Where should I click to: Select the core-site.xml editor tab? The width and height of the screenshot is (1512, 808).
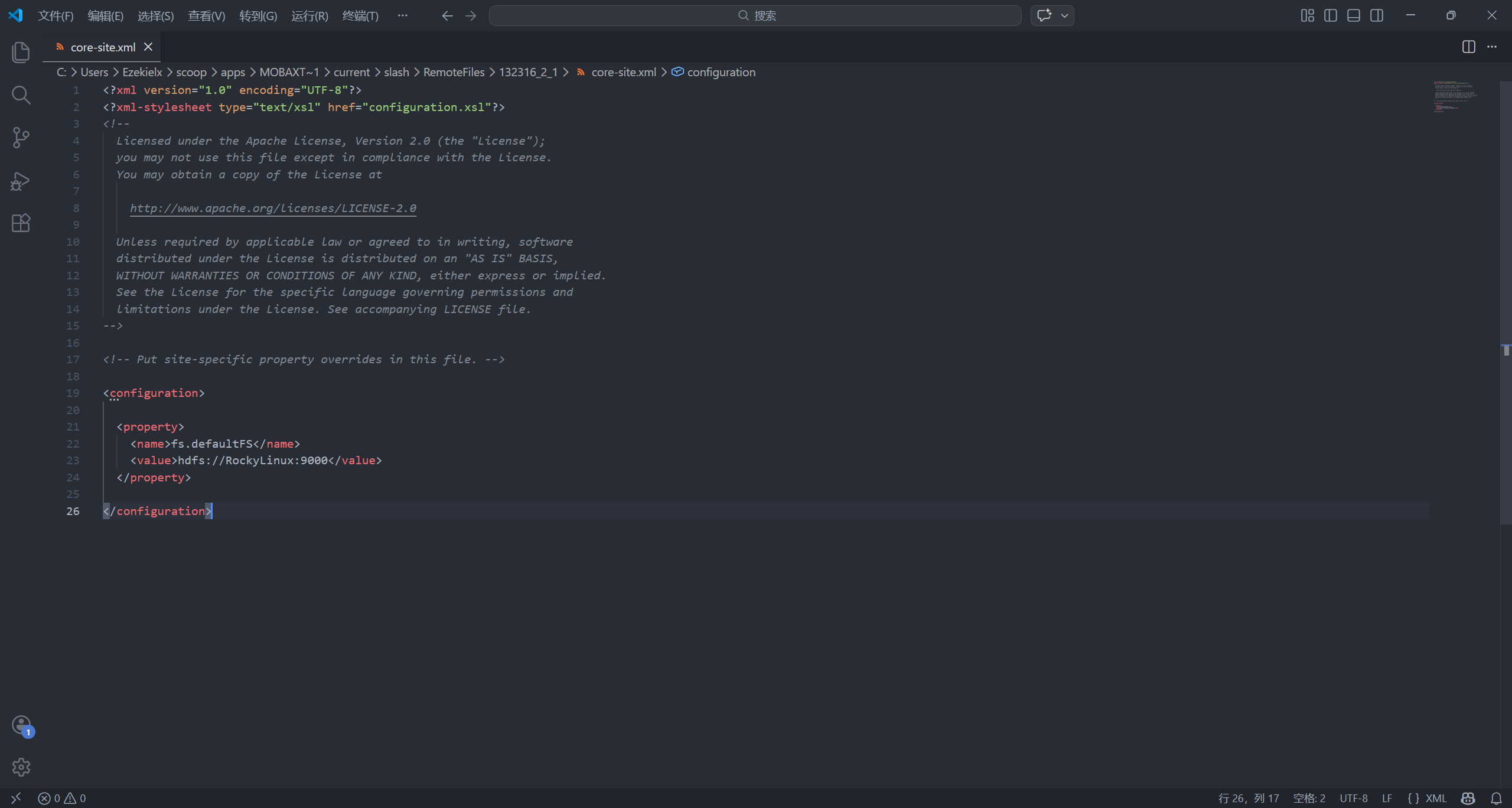(102, 47)
